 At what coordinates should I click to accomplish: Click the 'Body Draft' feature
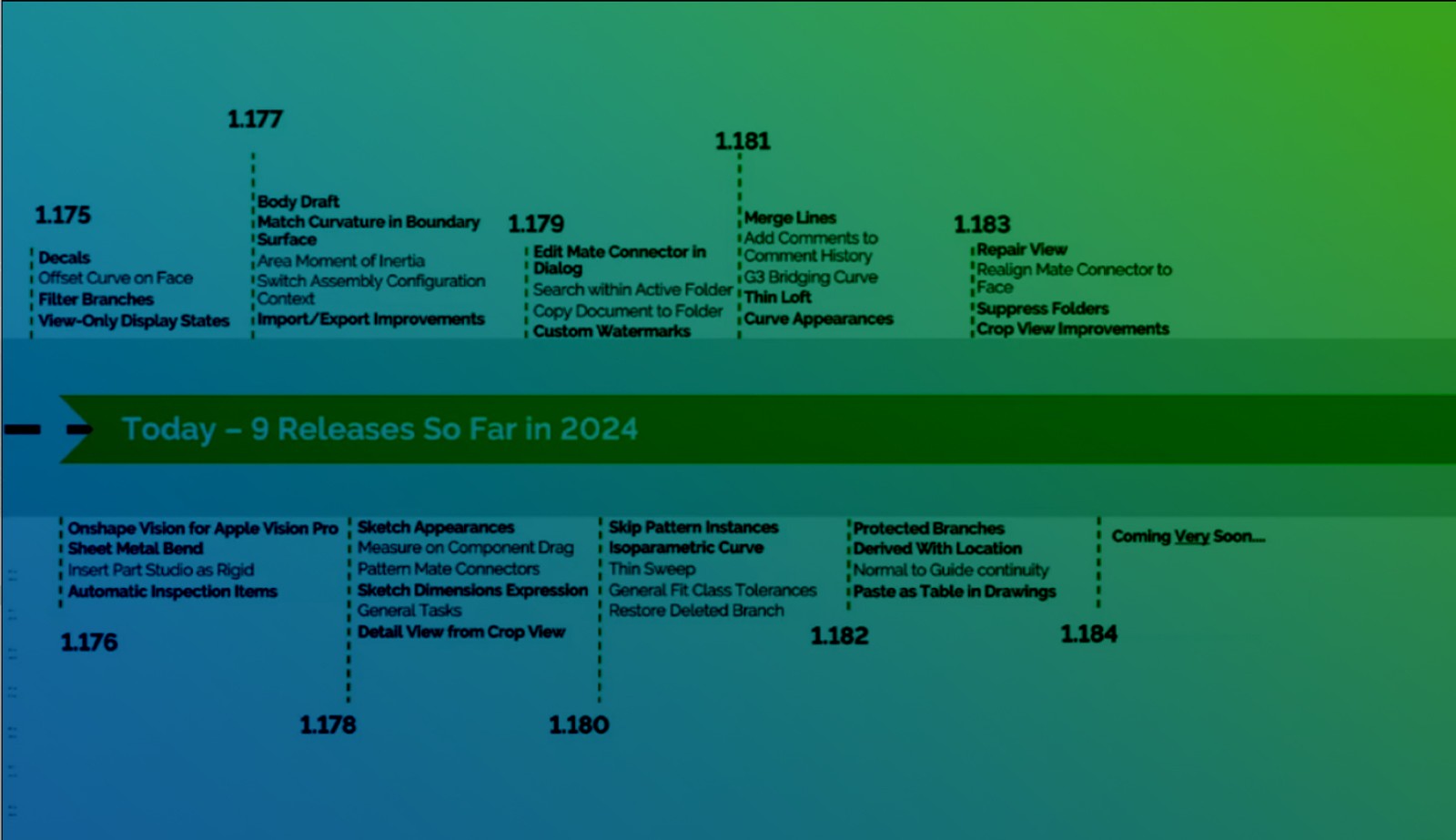298,201
